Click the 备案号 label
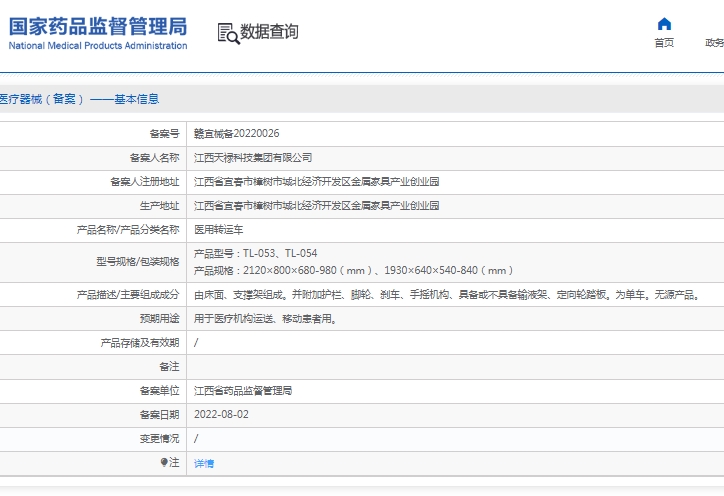The width and height of the screenshot is (724, 496). (164, 133)
